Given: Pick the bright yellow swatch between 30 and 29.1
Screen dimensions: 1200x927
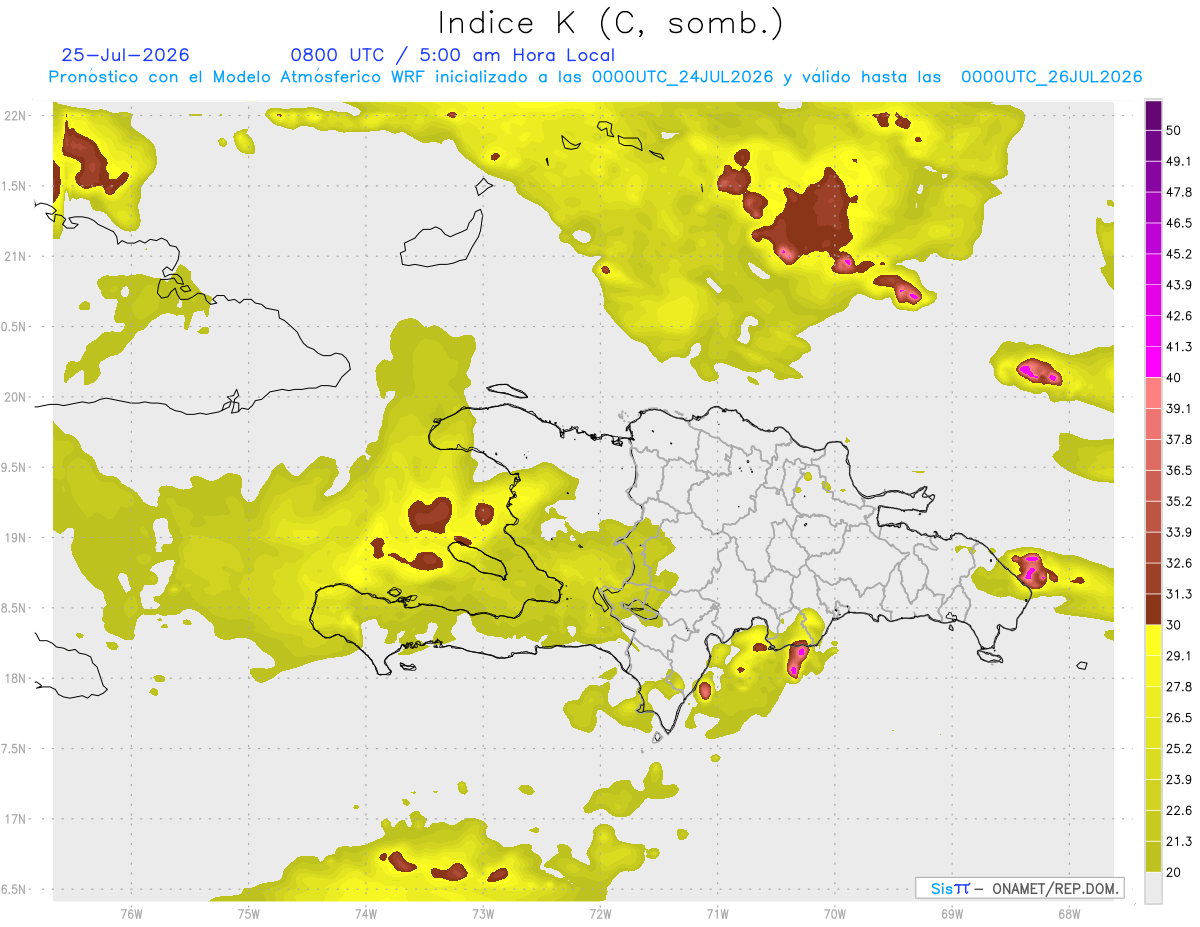Looking at the screenshot, I should click(1153, 641).
